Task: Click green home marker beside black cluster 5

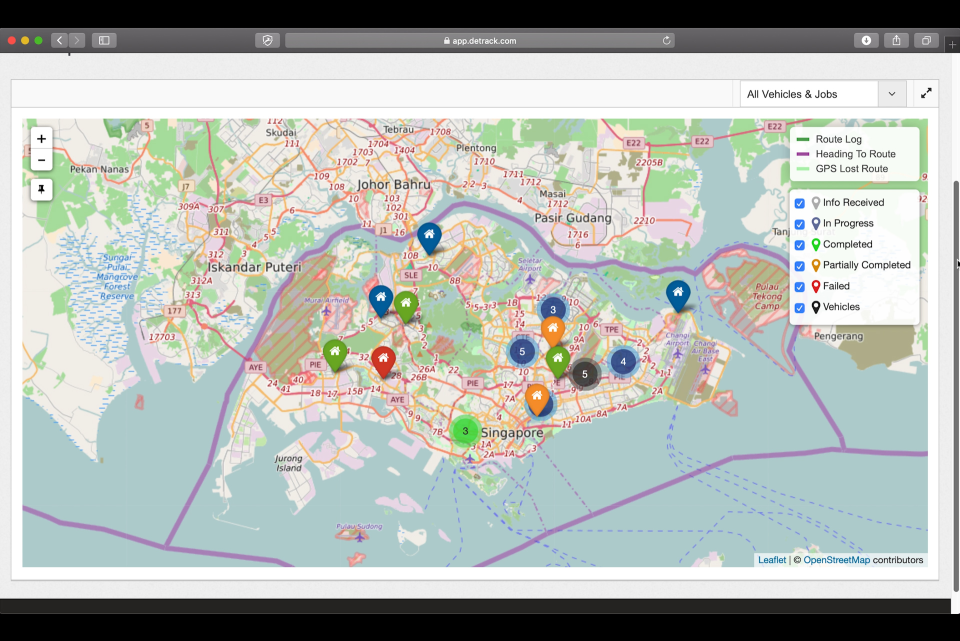Action: pyautogui.click(x=558, y=361)
